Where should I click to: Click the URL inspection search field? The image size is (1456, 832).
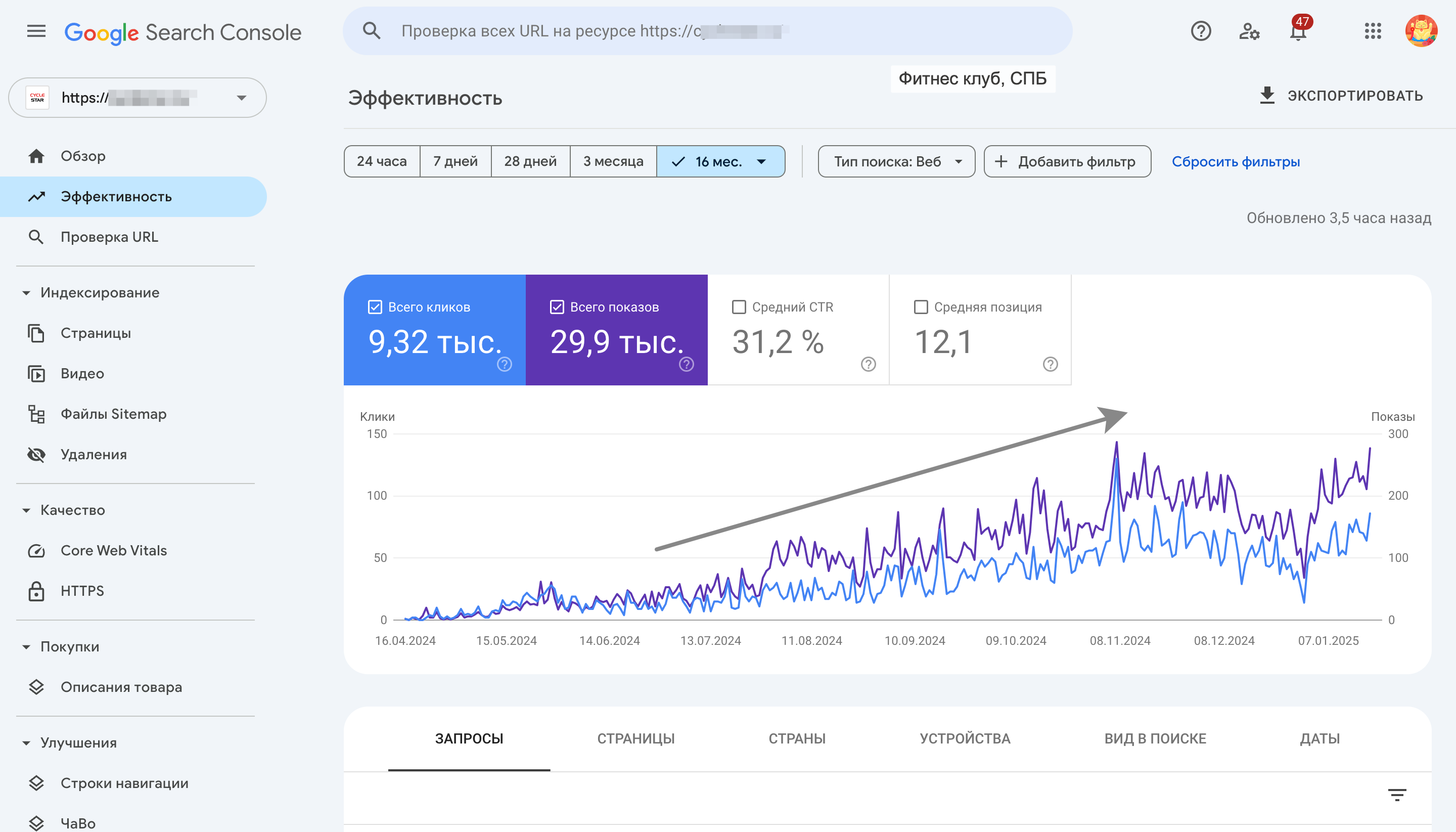pos(707,31)
